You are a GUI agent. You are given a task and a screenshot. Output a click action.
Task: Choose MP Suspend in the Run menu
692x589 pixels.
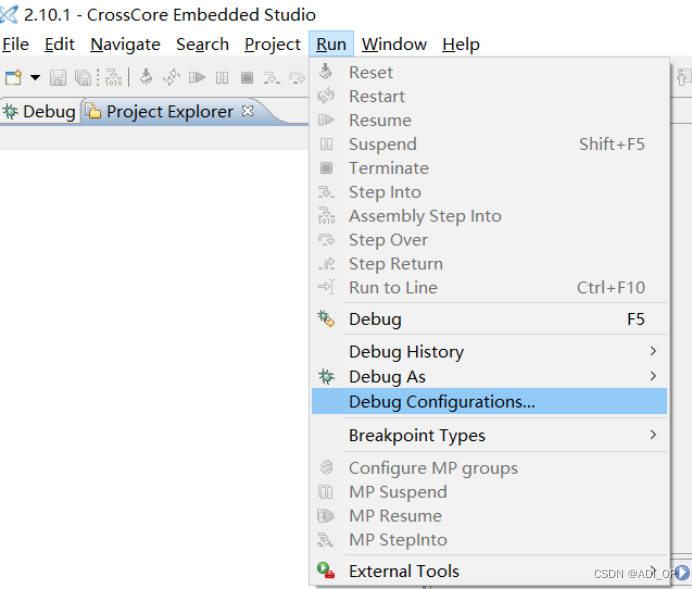point(489,492)
